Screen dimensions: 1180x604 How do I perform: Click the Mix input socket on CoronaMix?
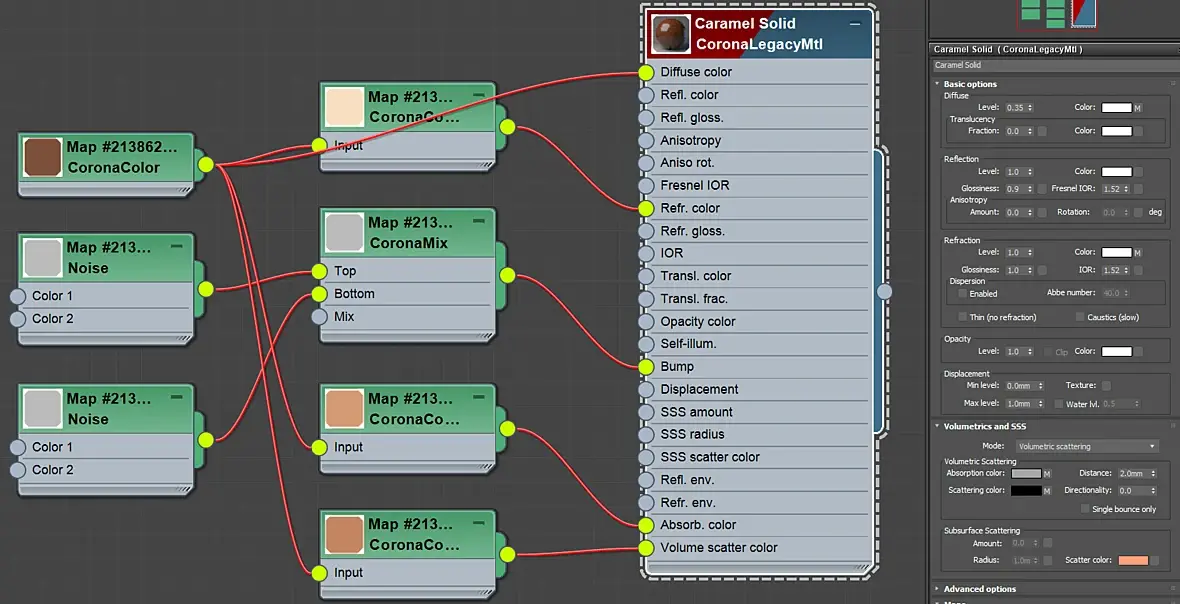click(319, 317)
